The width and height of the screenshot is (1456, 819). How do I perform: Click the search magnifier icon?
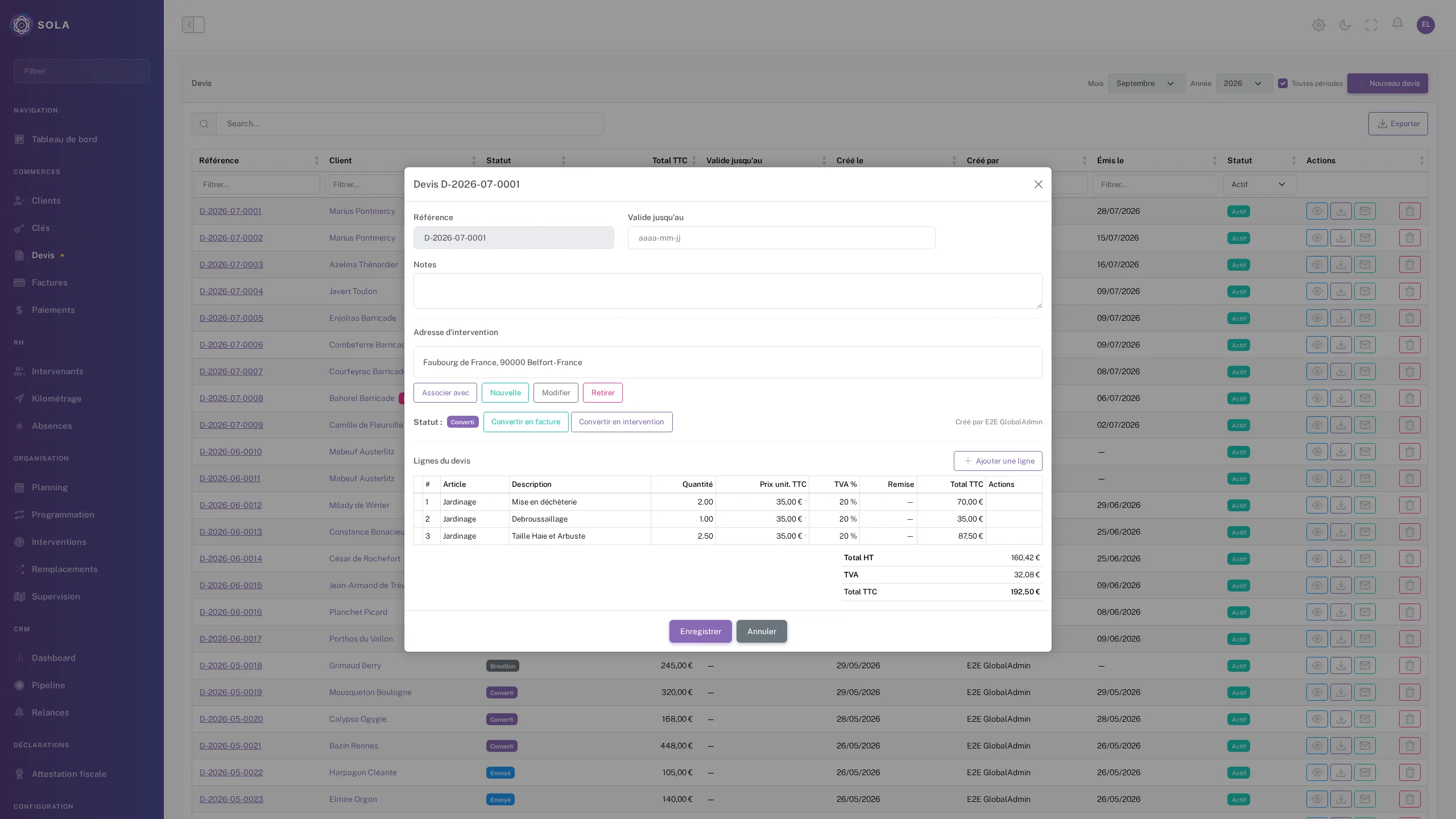pos(204,123)
